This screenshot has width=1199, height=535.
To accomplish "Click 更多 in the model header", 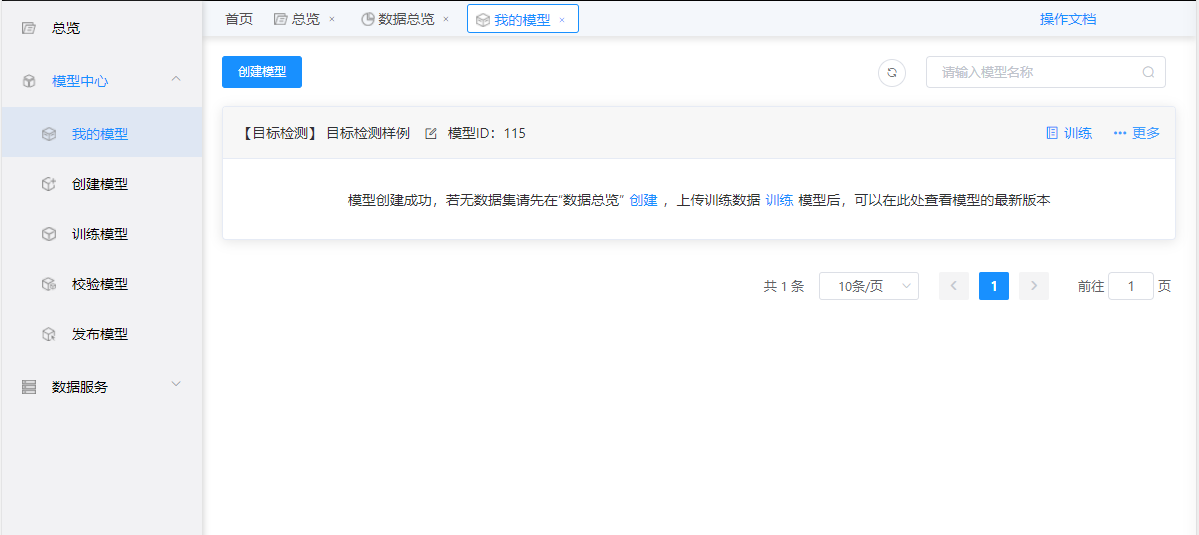I will click(1145, 134).
